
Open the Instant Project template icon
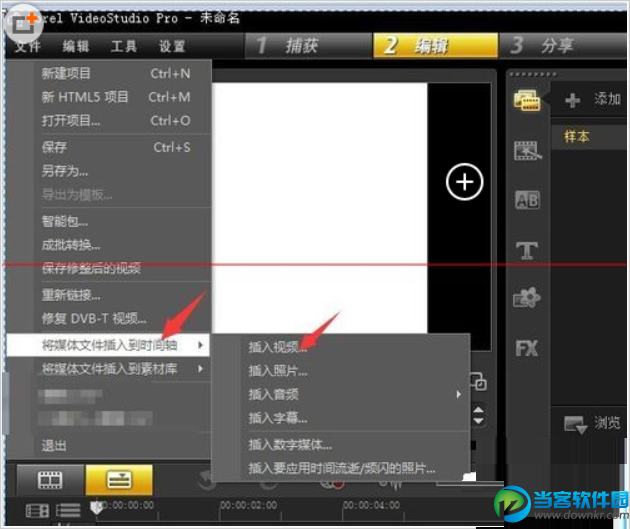tap(528, 151)
